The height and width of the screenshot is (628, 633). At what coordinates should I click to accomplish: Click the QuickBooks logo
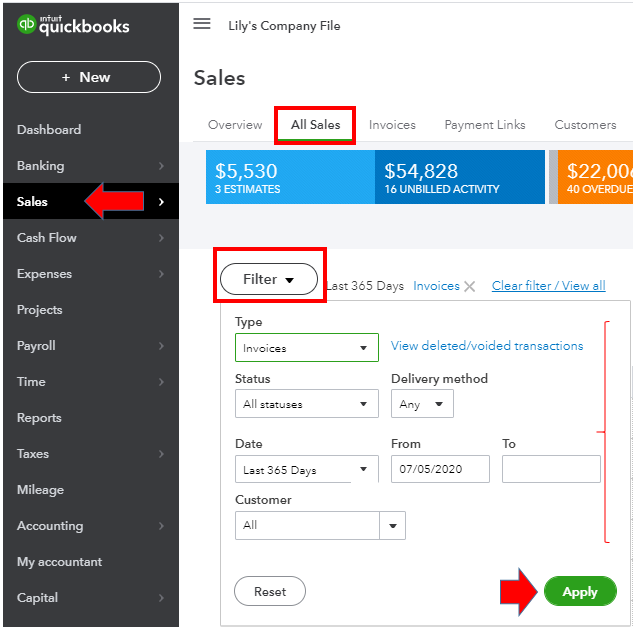tap(73, 25)
